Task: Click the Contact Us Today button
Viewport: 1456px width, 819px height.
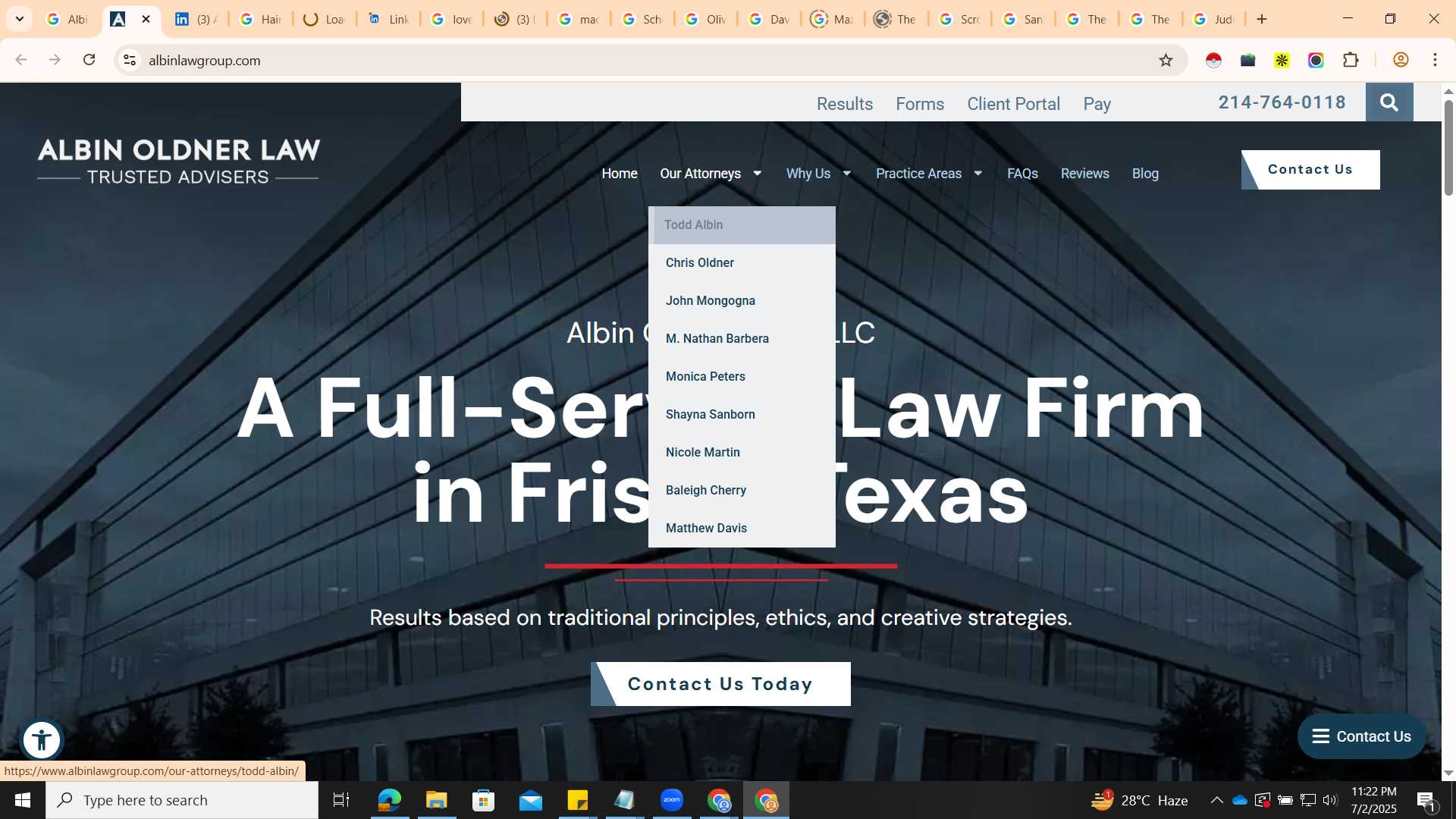Action: [x=720, y=684]
